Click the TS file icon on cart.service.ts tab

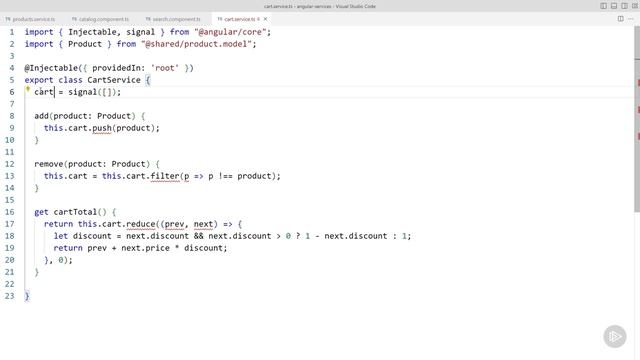point(220,19)
